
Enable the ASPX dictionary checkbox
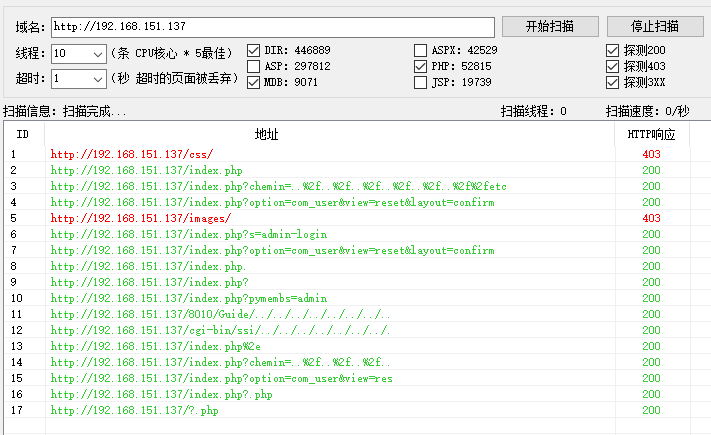point(421,50)
